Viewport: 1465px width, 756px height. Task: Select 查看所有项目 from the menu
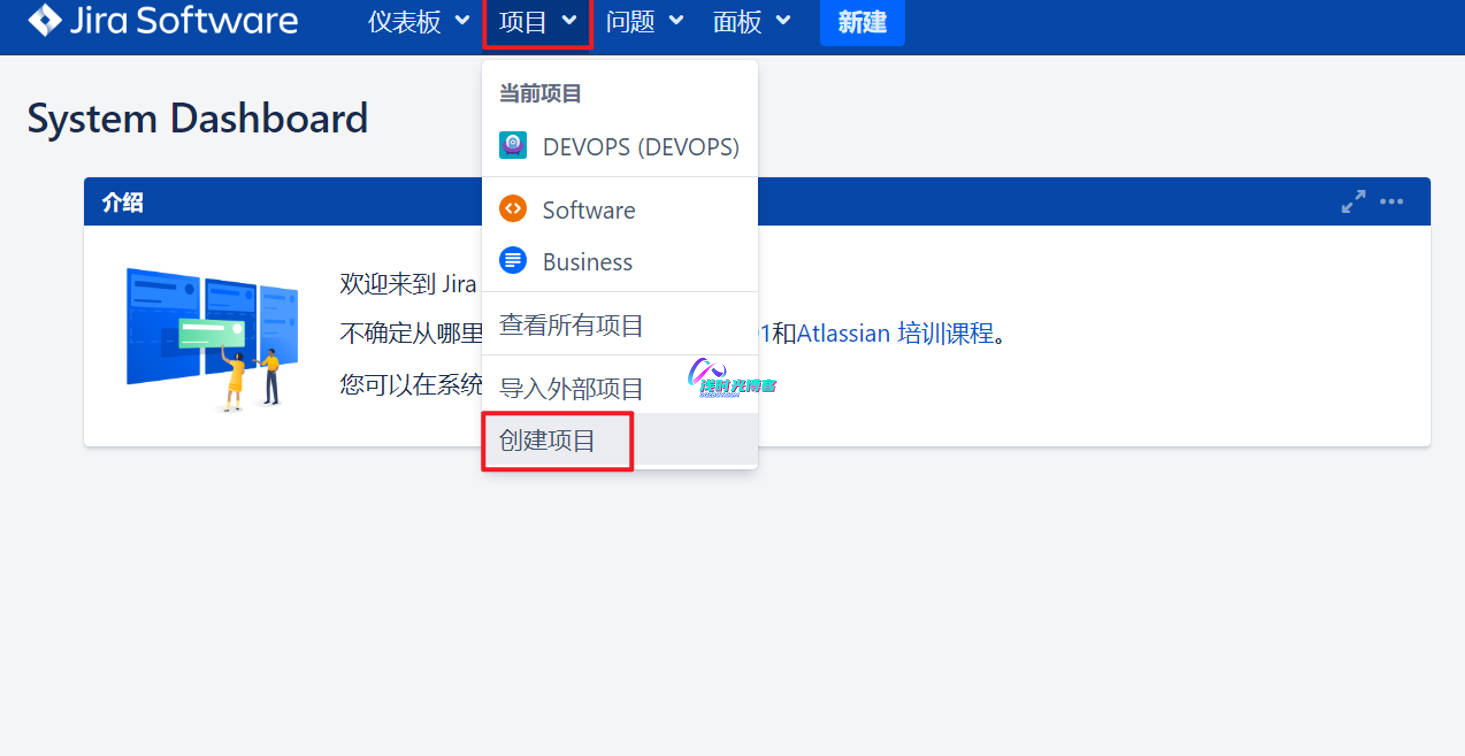tap(571, 325)
